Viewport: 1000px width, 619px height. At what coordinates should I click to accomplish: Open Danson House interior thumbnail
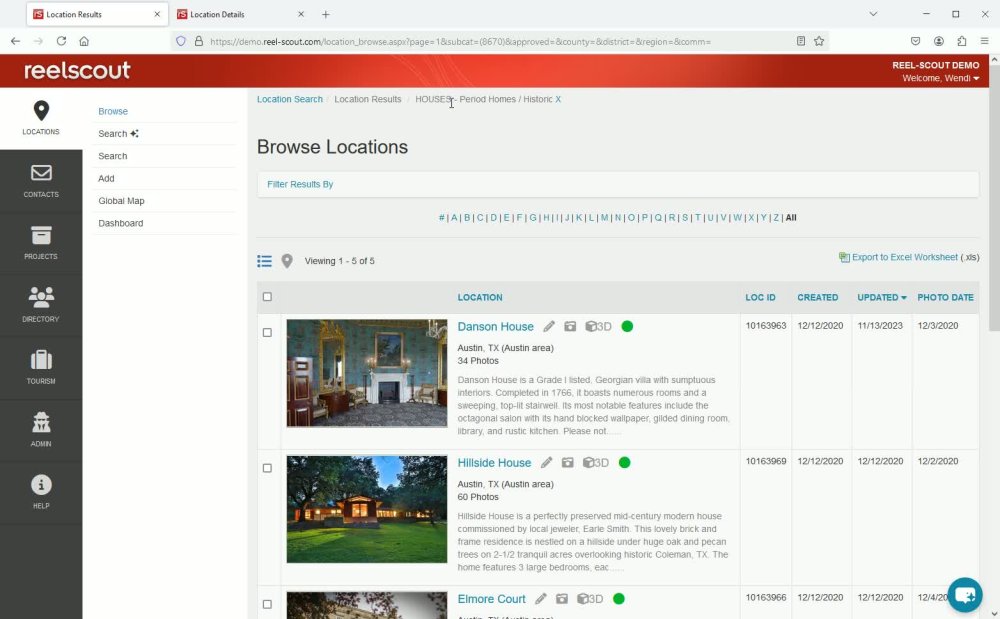click(367, 373)
